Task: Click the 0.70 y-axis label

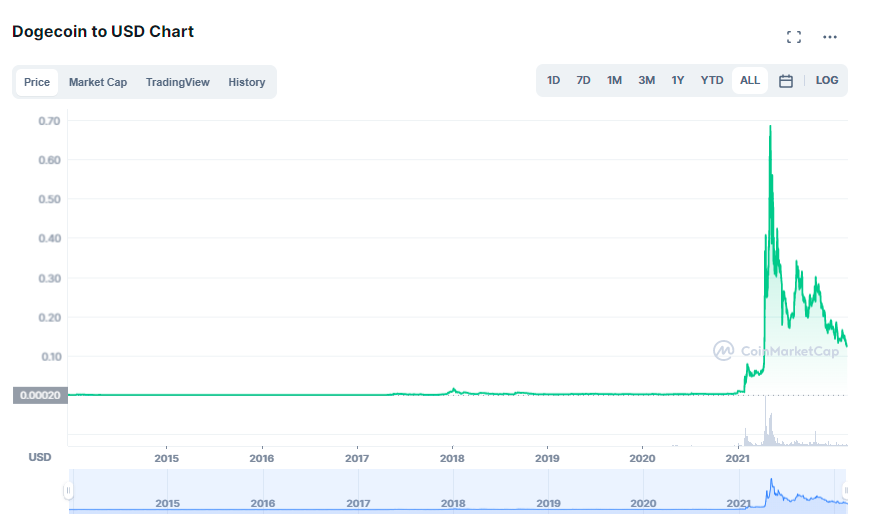Action: tap(49, 121)
